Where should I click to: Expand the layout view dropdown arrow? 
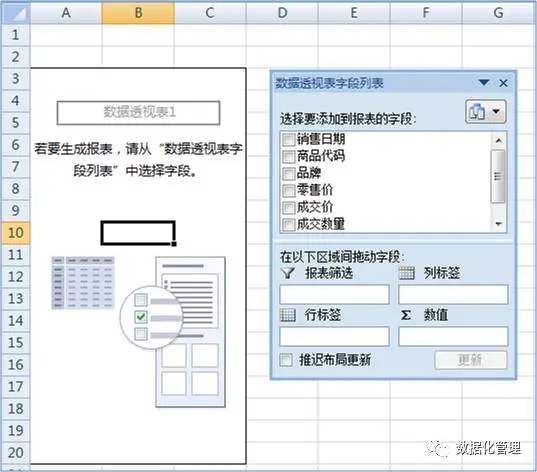tap(496, 112)
